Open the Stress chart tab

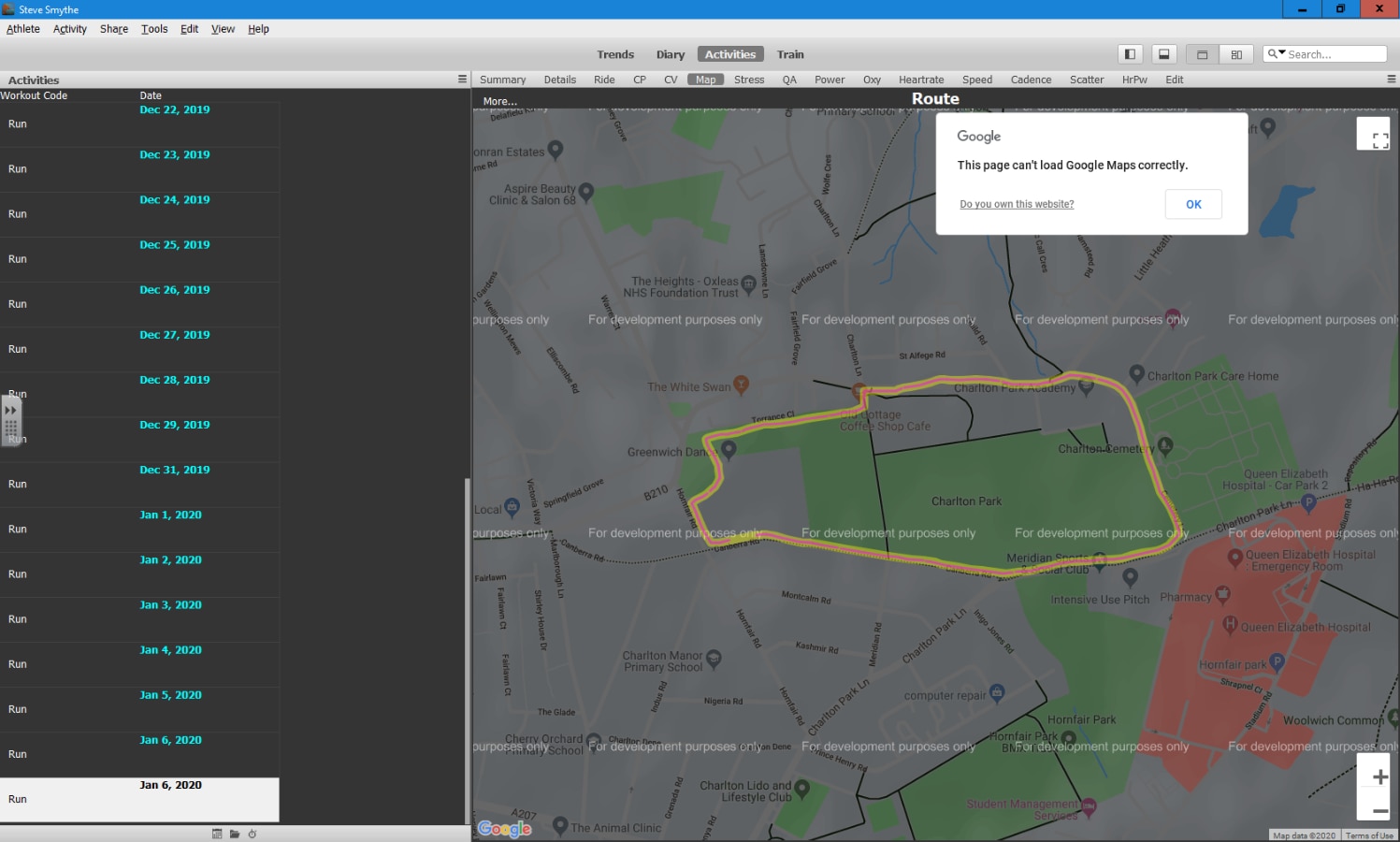point(749,80)
